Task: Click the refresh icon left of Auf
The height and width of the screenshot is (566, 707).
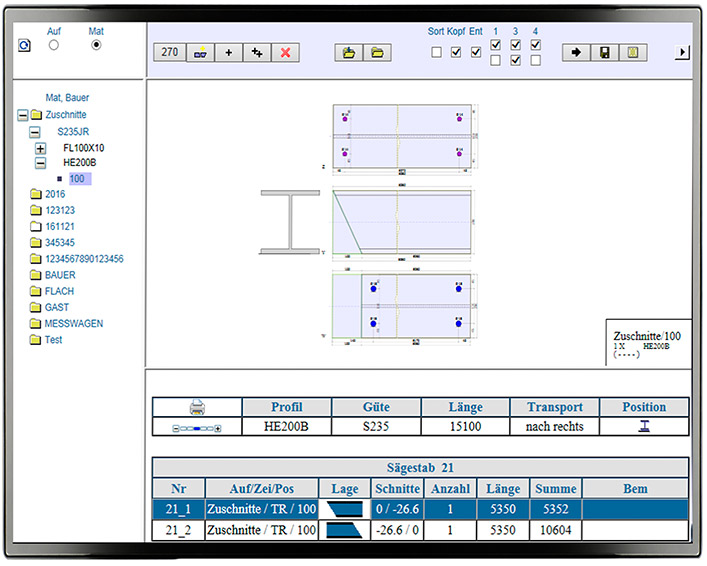Action: (x=25, y=45)
